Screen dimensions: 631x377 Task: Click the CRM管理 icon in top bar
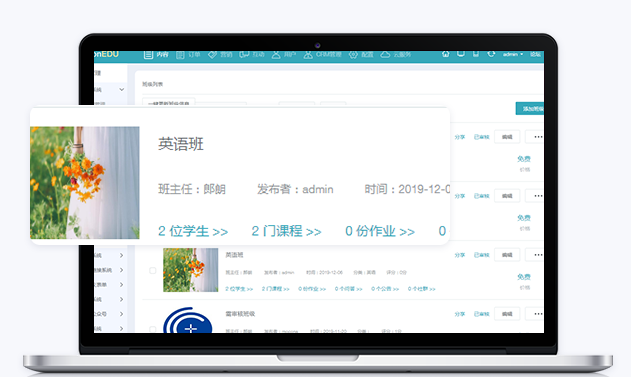[308, 55]
